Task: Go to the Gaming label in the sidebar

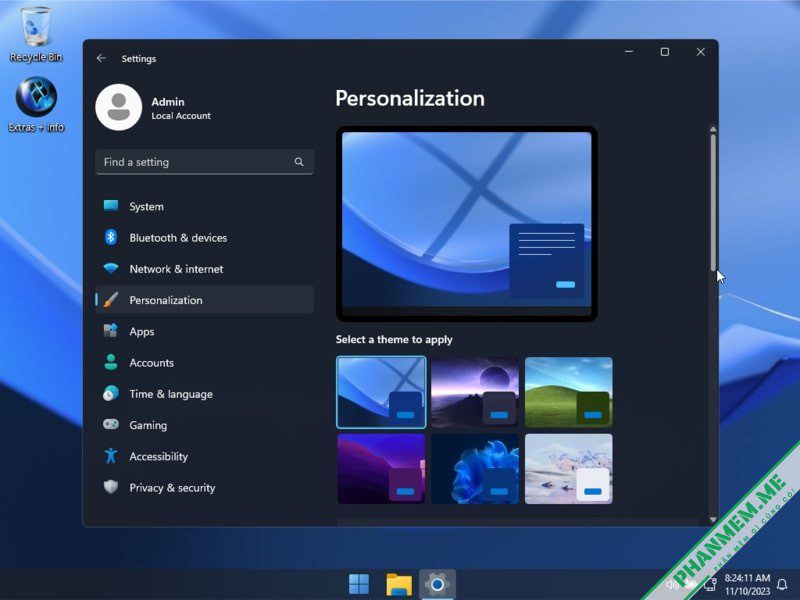Action: 148,425
